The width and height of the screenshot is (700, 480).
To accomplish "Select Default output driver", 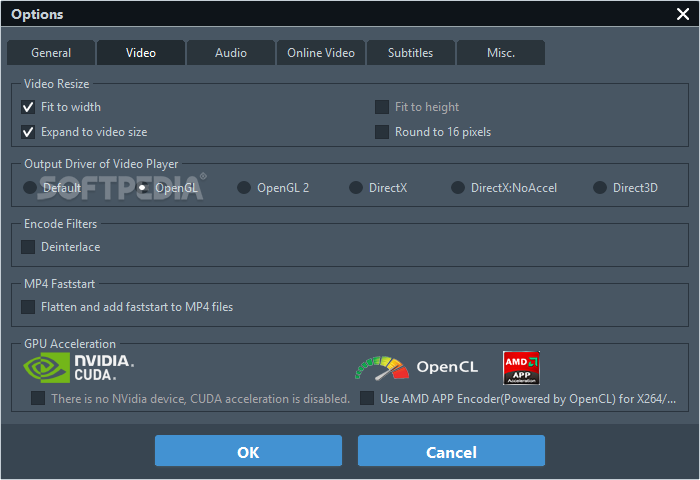I will [x=30, y=187].
